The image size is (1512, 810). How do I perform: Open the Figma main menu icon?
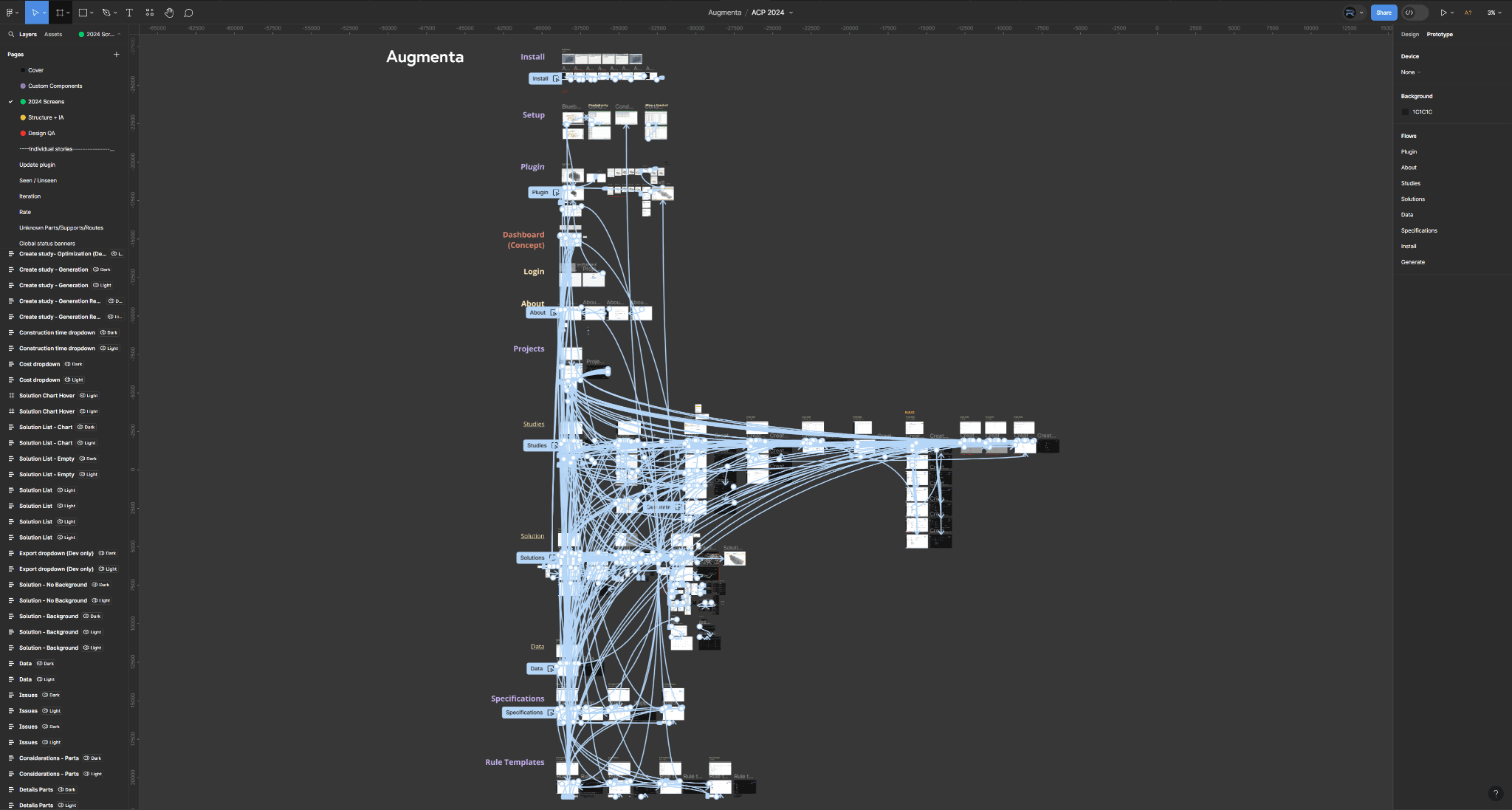(9, 13)
